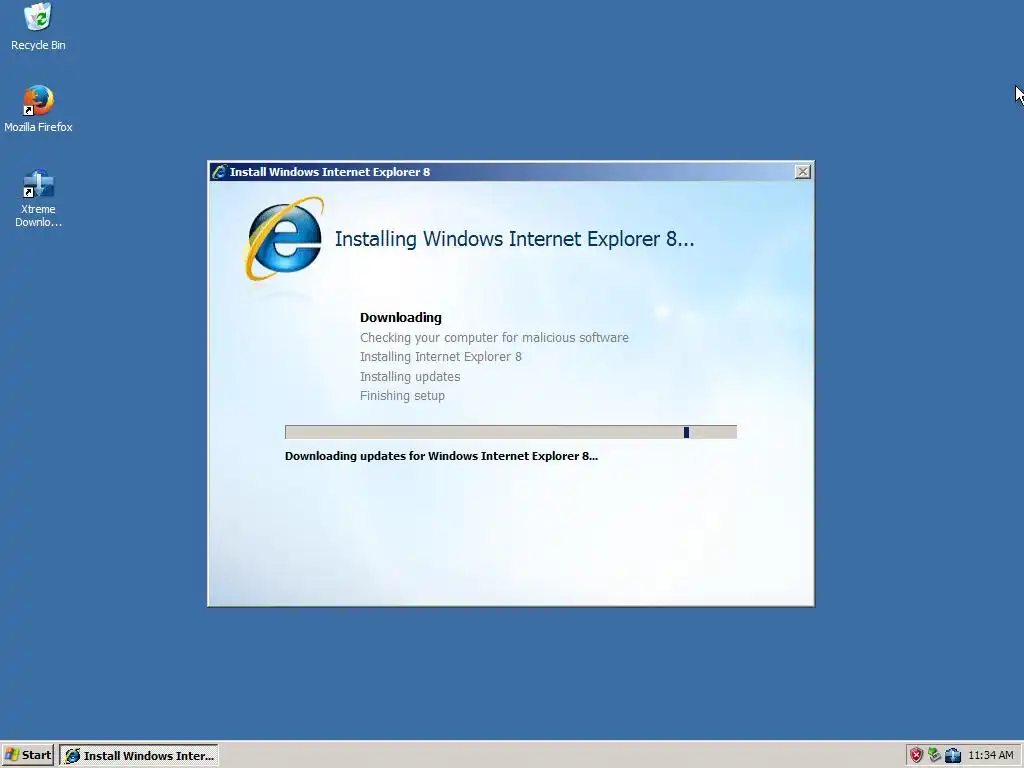Click the red security shield tray icon
Image resolution: width=1024 pixels, height=768 pixels.
[x=916, y=755]
